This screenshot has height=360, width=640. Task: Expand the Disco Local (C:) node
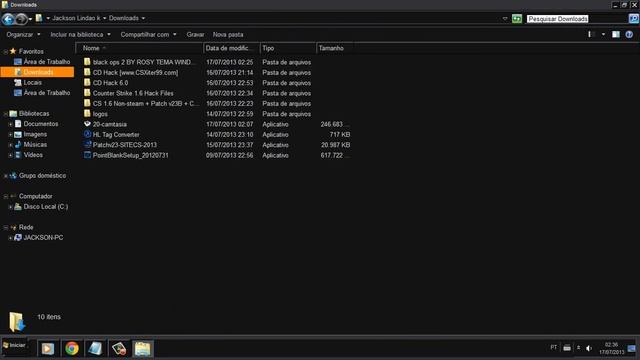click(10, 207)
